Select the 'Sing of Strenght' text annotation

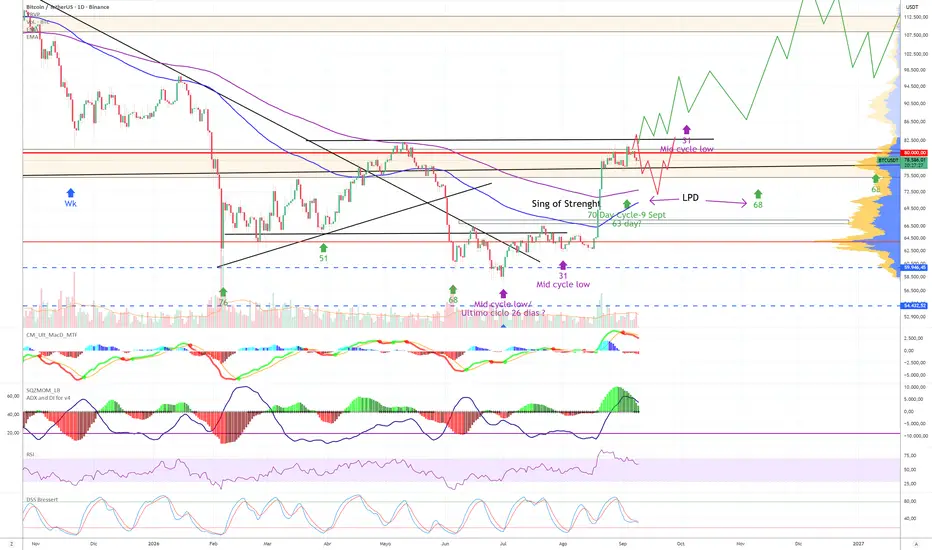point(566,204)
